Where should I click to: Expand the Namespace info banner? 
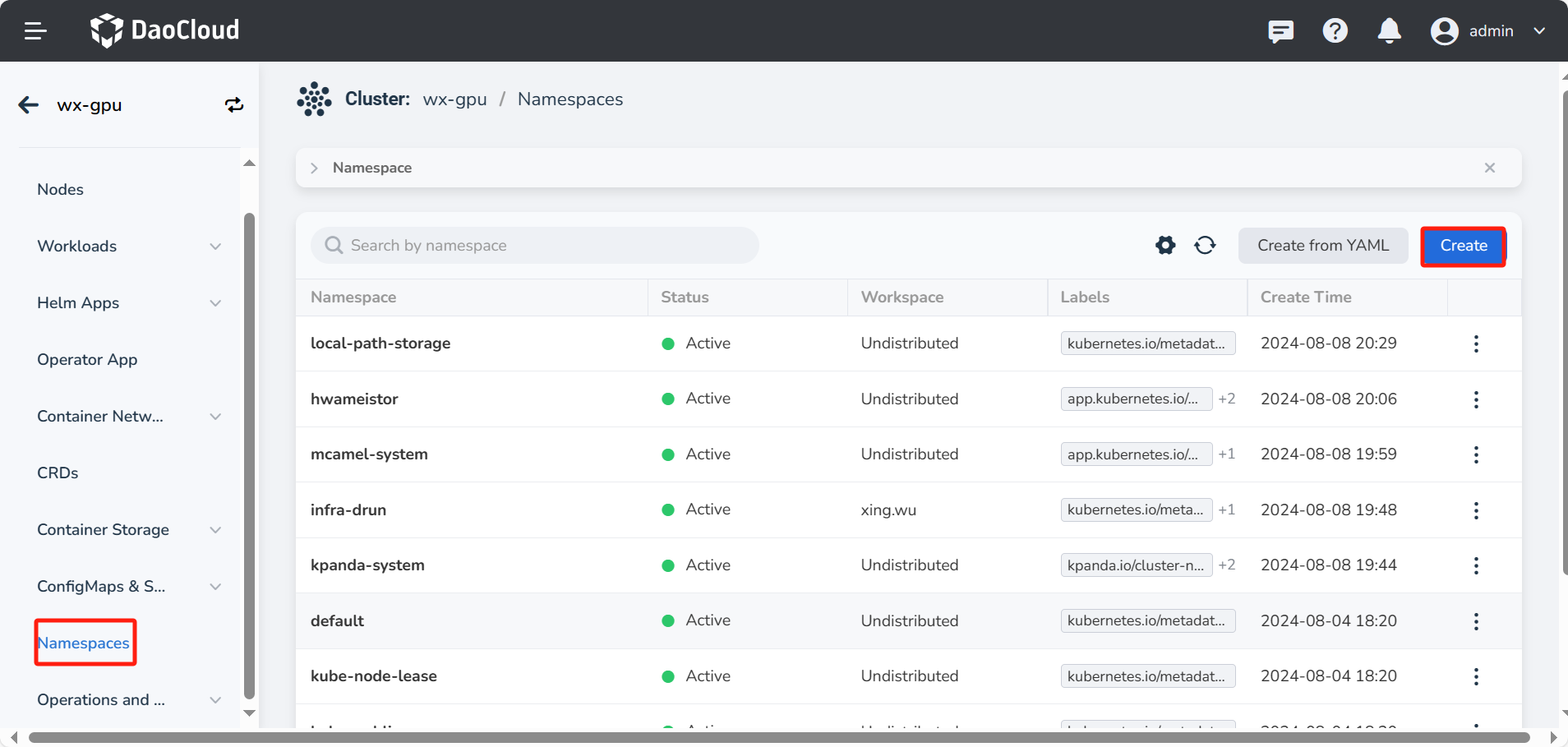[314, 168]
